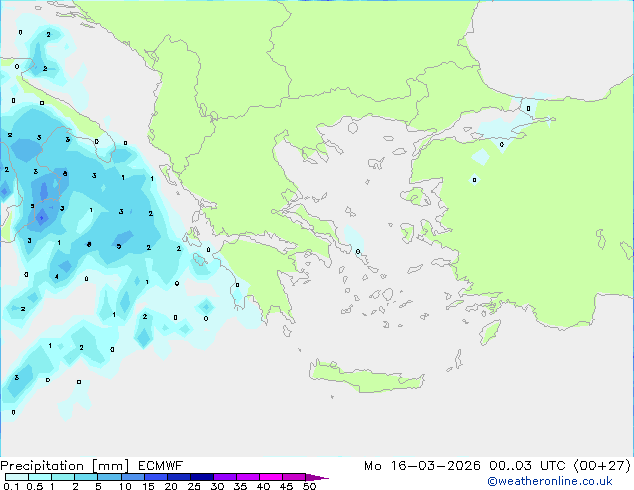634x490 pixels.
Task: Click the island of Rhodes on the map
Action: pos(490,332)
